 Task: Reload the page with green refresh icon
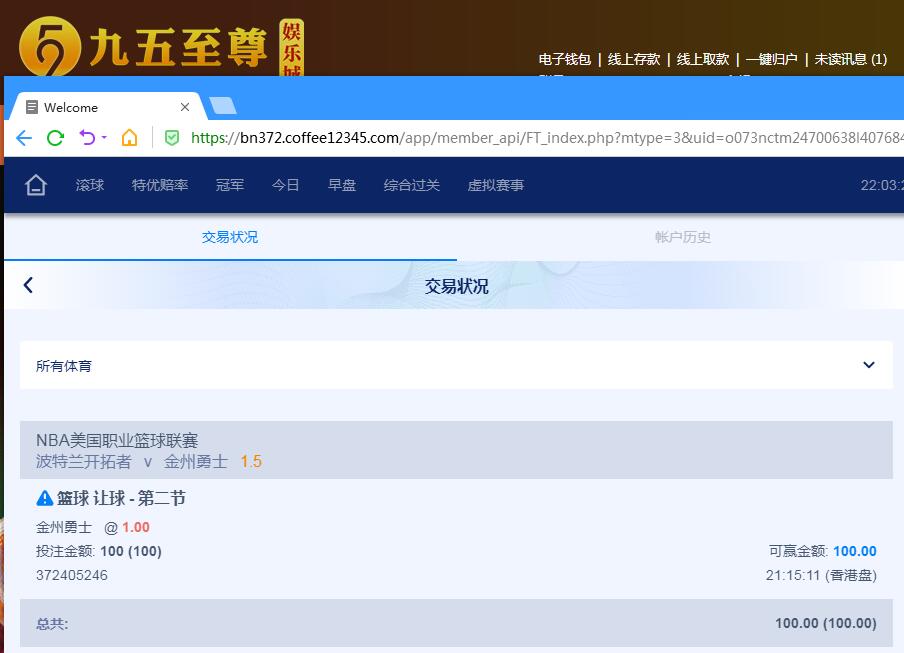(55, 138)
